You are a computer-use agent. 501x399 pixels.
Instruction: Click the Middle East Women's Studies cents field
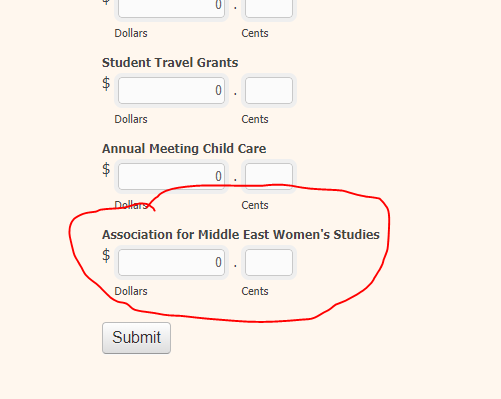[269, 262]
